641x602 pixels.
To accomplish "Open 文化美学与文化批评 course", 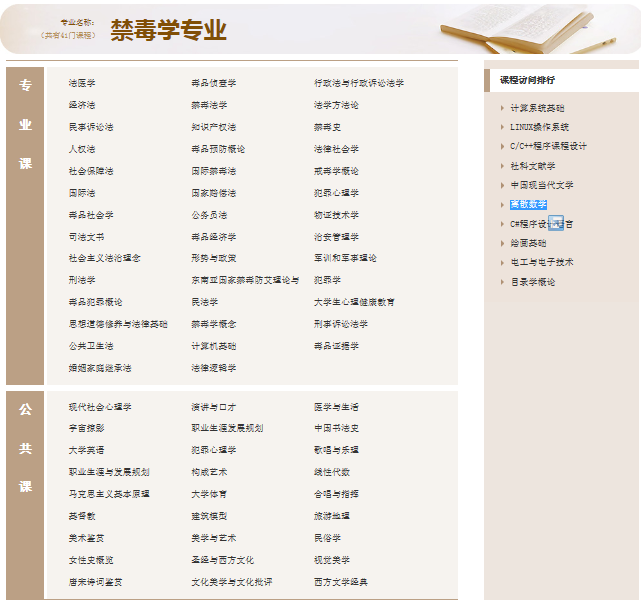I will 231,582.
